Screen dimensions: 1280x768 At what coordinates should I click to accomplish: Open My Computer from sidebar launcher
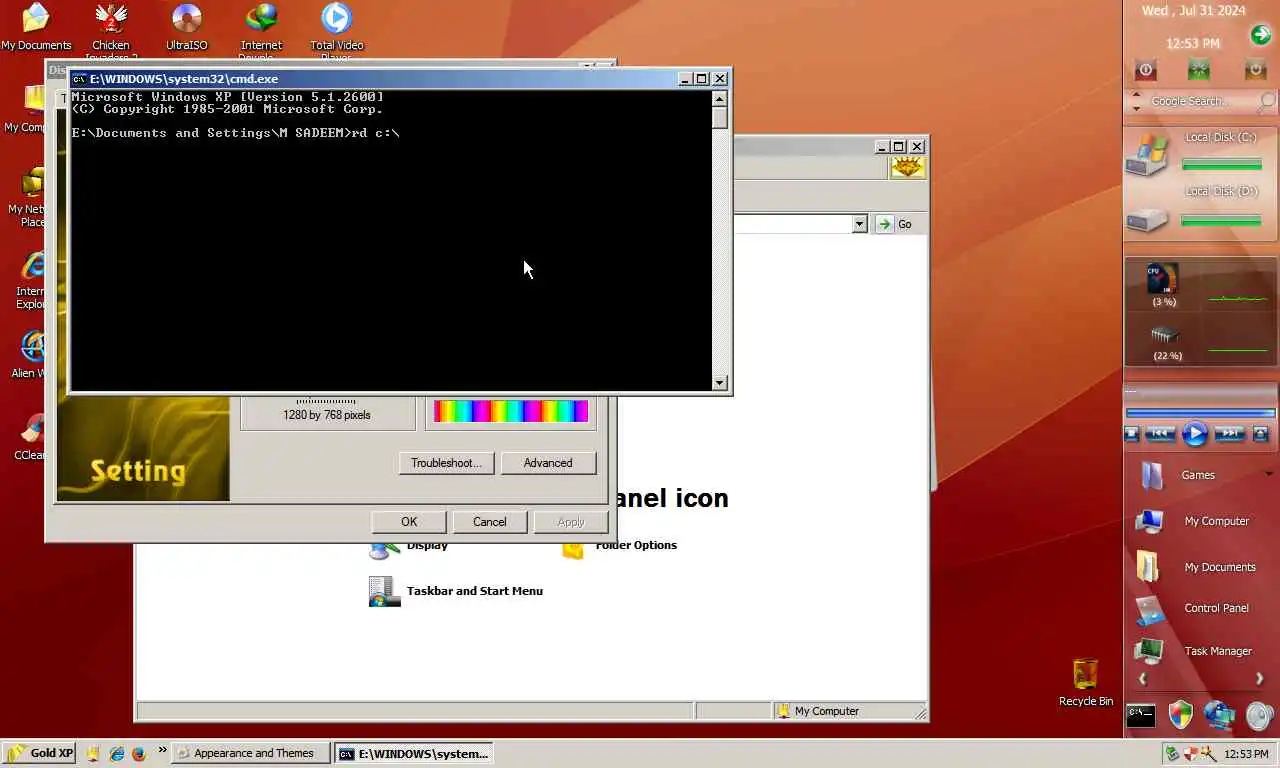click(x=1192, y=521)
